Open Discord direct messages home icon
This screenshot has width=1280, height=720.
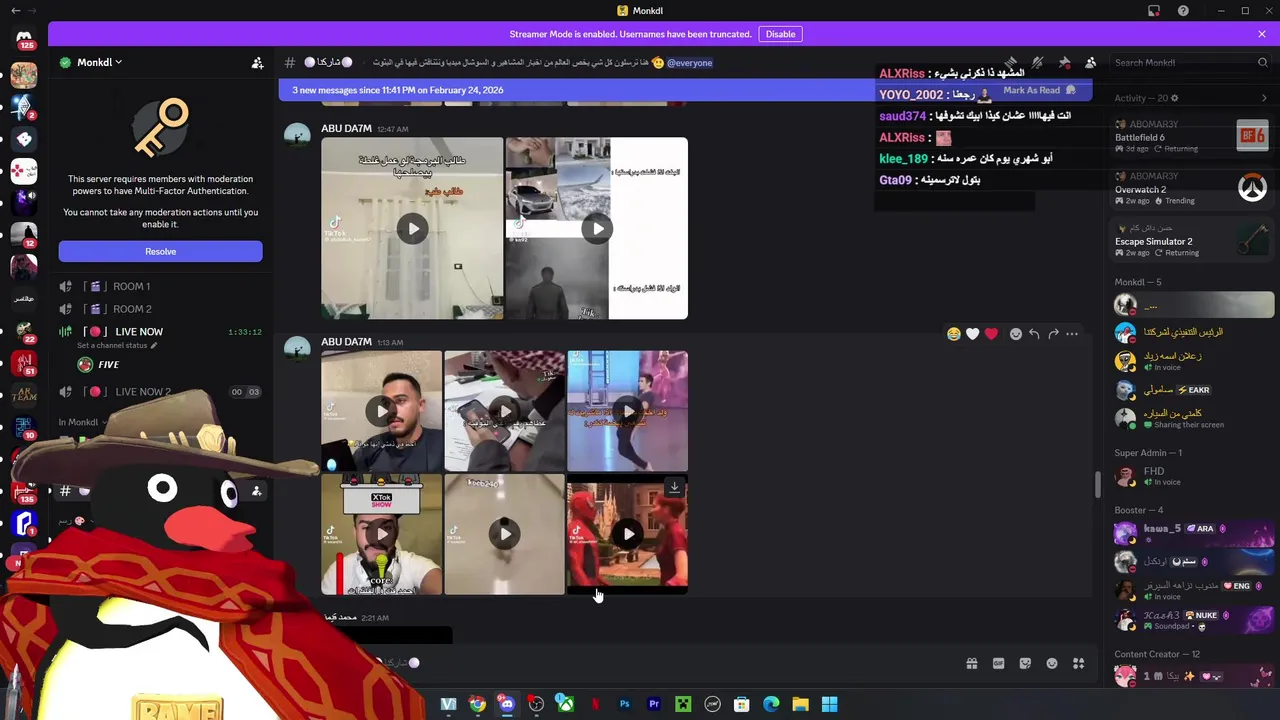click(24, 37)
